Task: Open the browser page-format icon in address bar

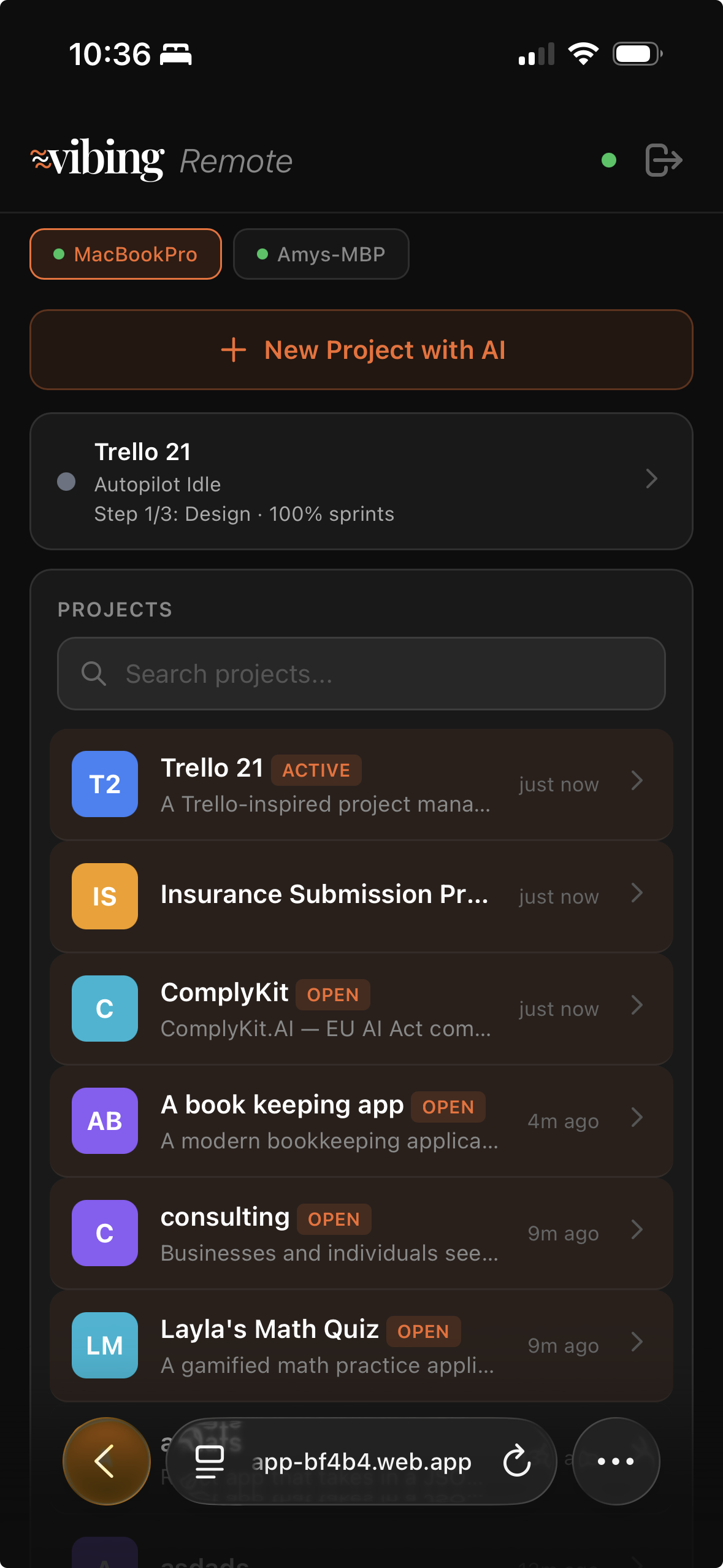Action: click(x=210, y=1461)
